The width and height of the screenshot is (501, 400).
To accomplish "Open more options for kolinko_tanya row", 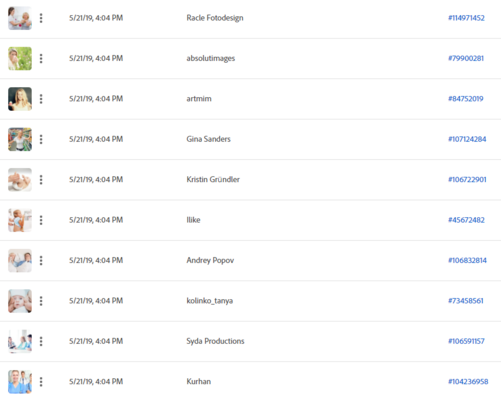I will point(41,301).
